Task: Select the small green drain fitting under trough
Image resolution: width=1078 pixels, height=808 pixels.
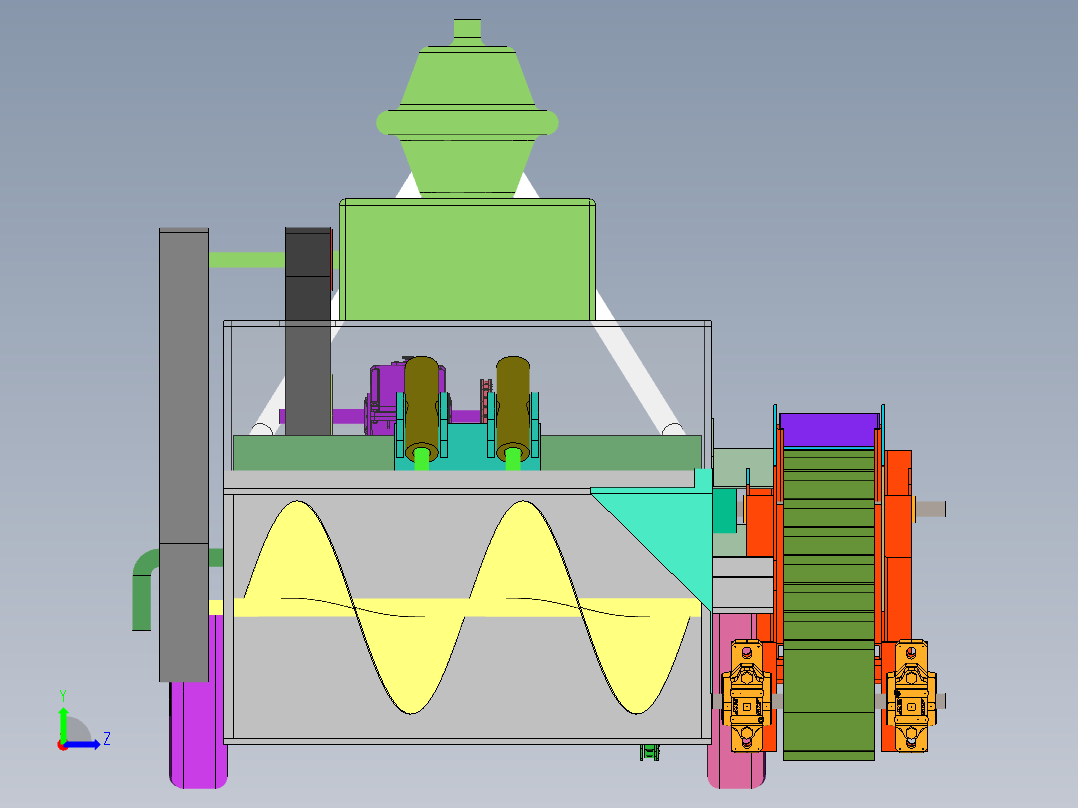Action: click(650, 752)
